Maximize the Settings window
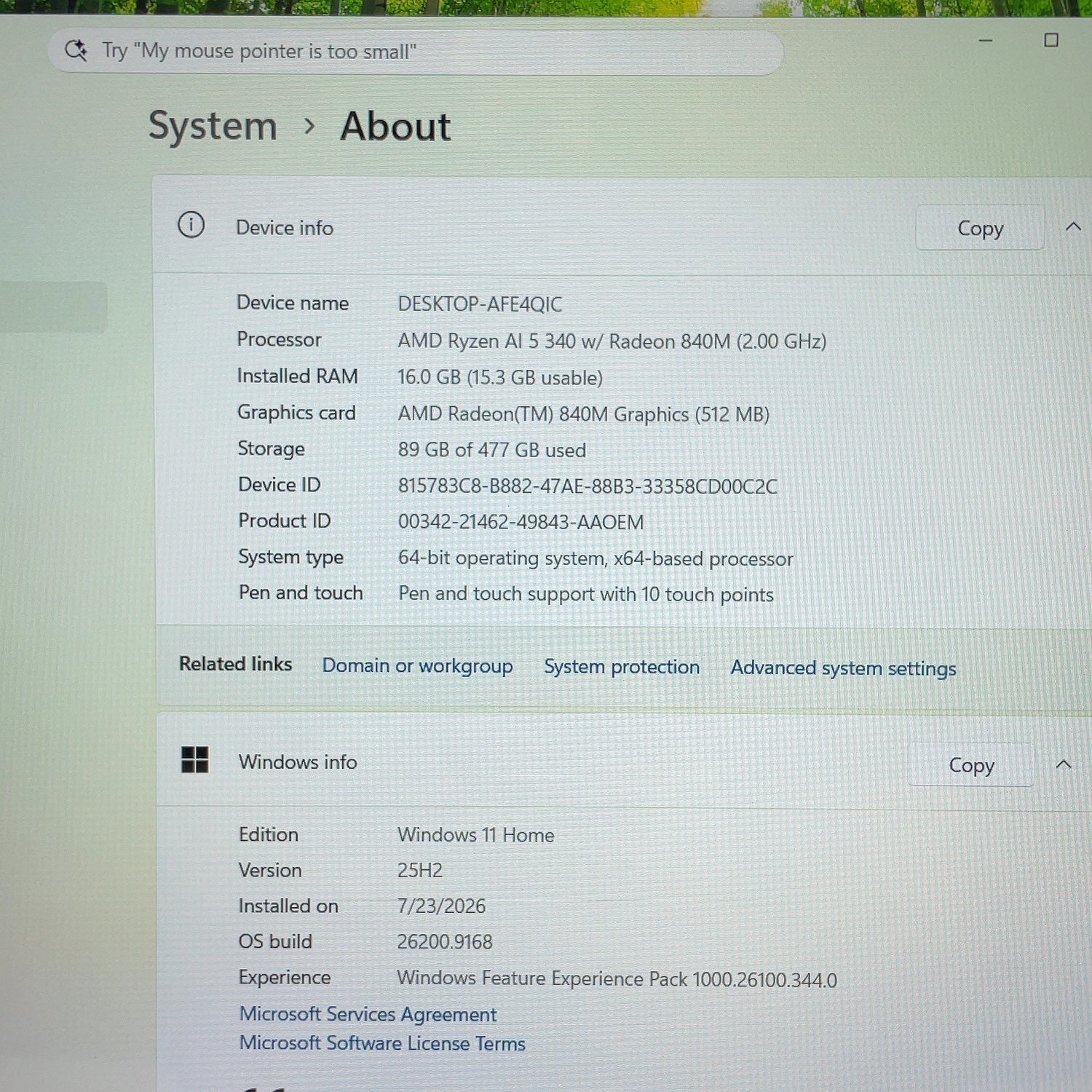Screen dimensions: 1092x1092 pos(1051,40)
